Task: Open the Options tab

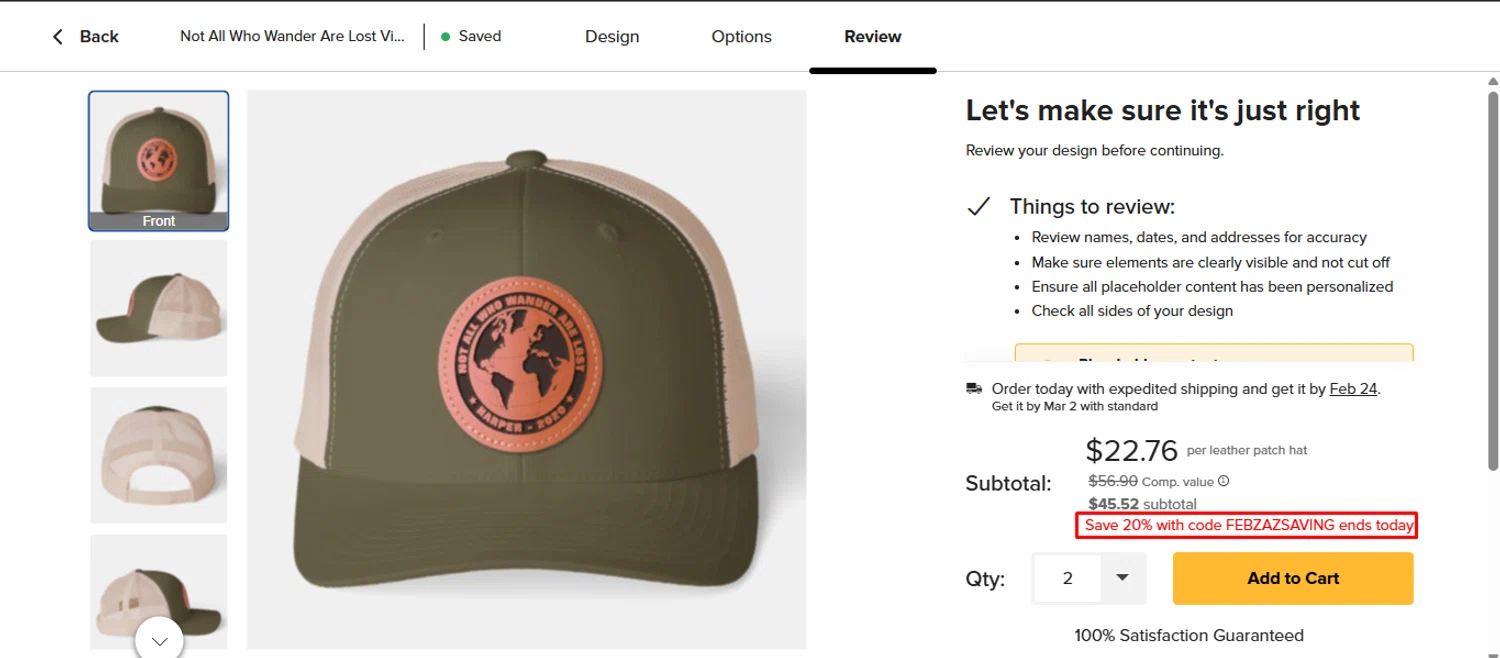Action: click(x=741, y=37)
